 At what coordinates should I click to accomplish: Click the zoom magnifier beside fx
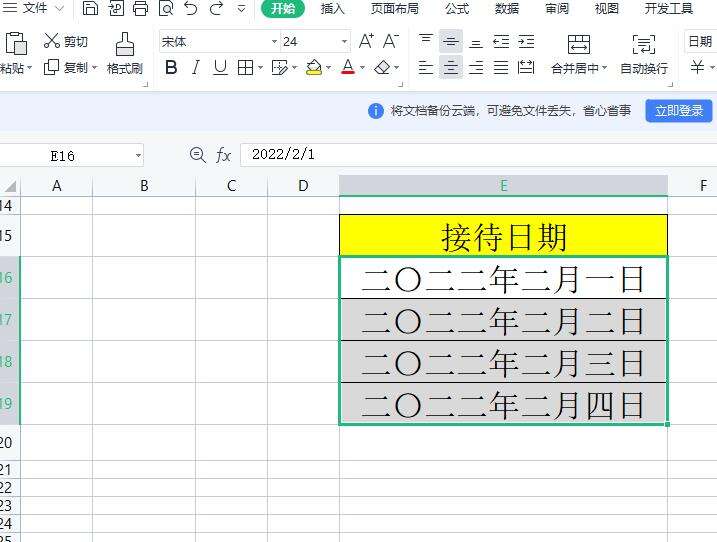click(198, 155)
